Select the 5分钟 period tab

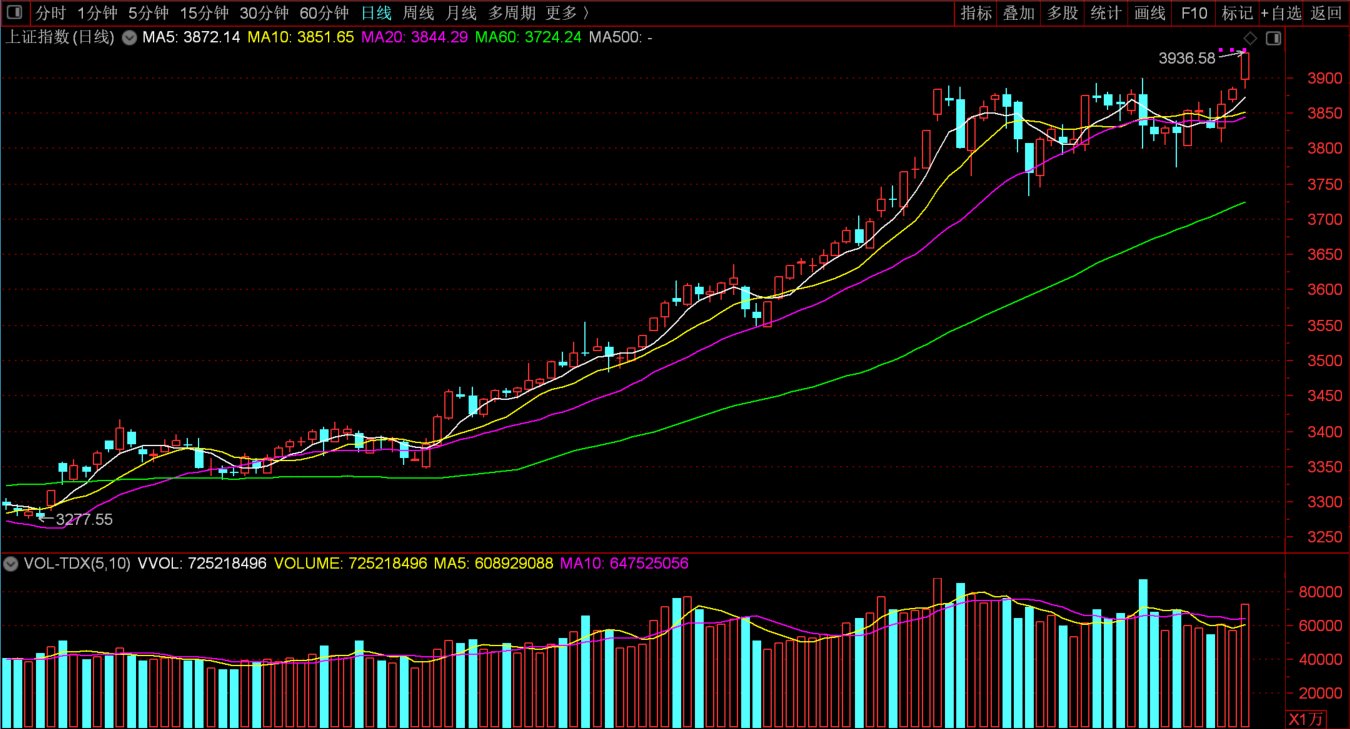pos(148,13)
